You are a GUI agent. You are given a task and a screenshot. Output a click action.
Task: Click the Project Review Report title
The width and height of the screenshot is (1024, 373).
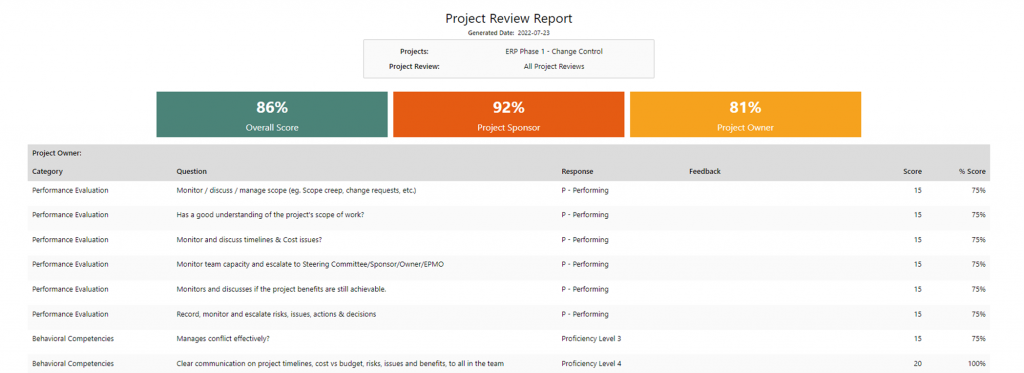[509, 18]
